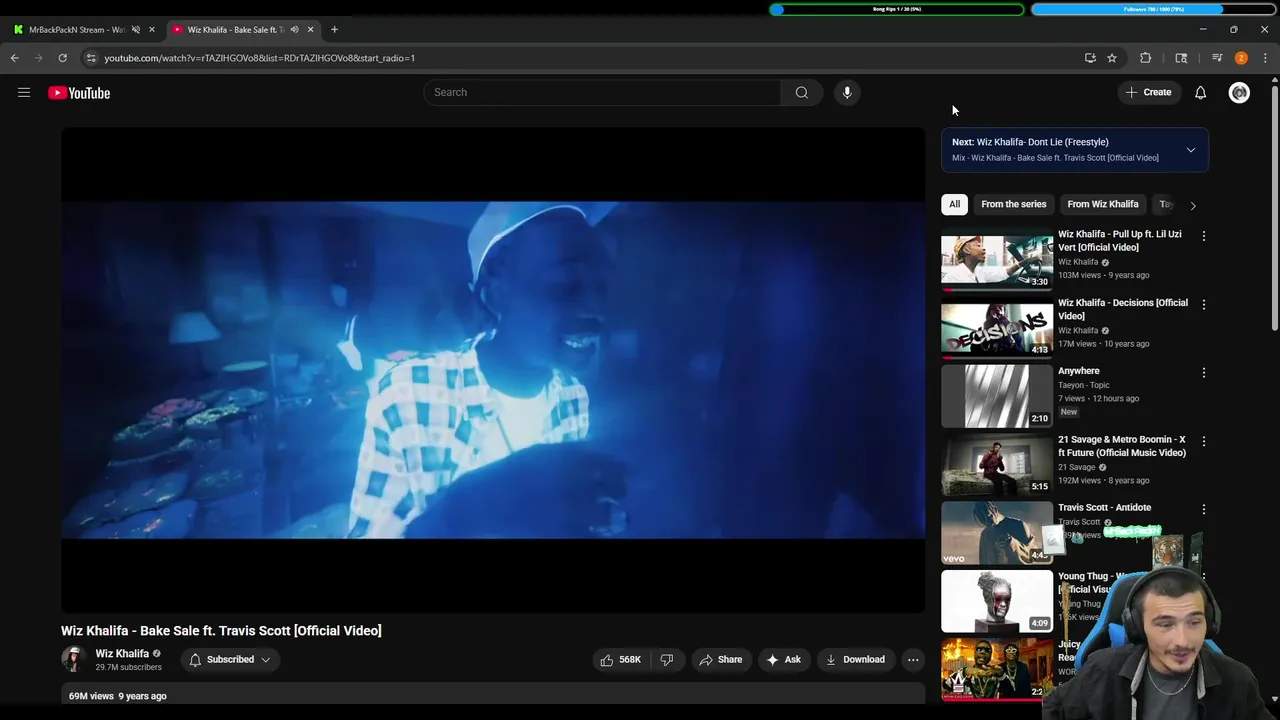The width and height of the screenshot is (1280, 720).
Task: Click Wiz Khalifa - Bake Sale video title
Action: pos(221,631)
